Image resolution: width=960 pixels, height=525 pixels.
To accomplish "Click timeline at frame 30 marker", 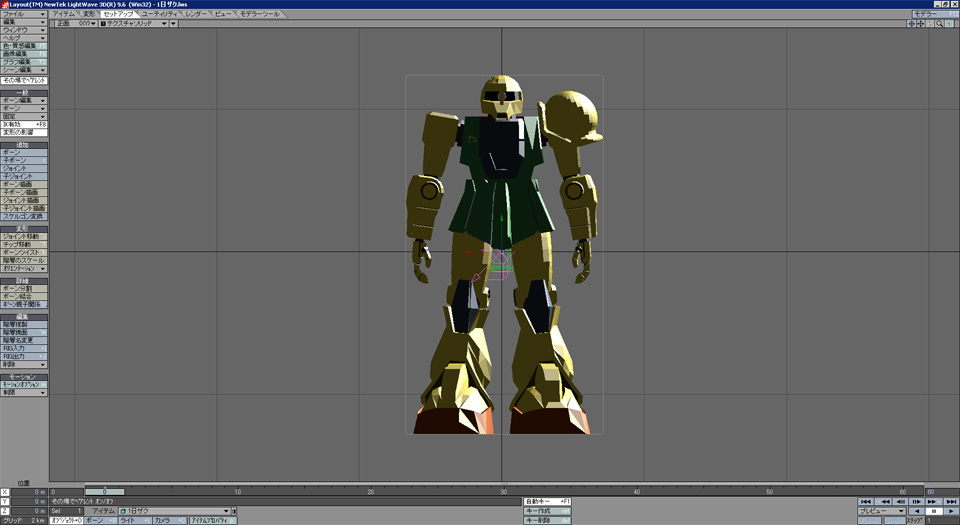I will pos(504,491).
